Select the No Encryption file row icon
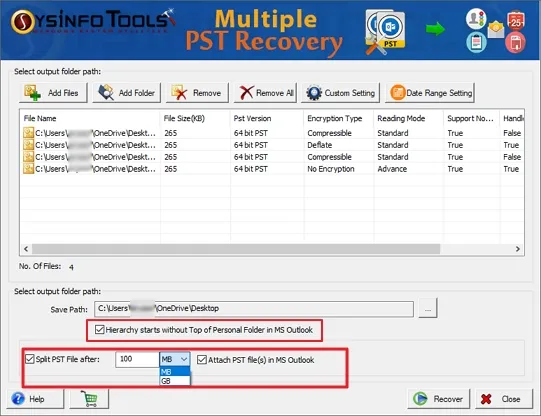The width and height of the screenshot is (541, 416). (28, 169)
